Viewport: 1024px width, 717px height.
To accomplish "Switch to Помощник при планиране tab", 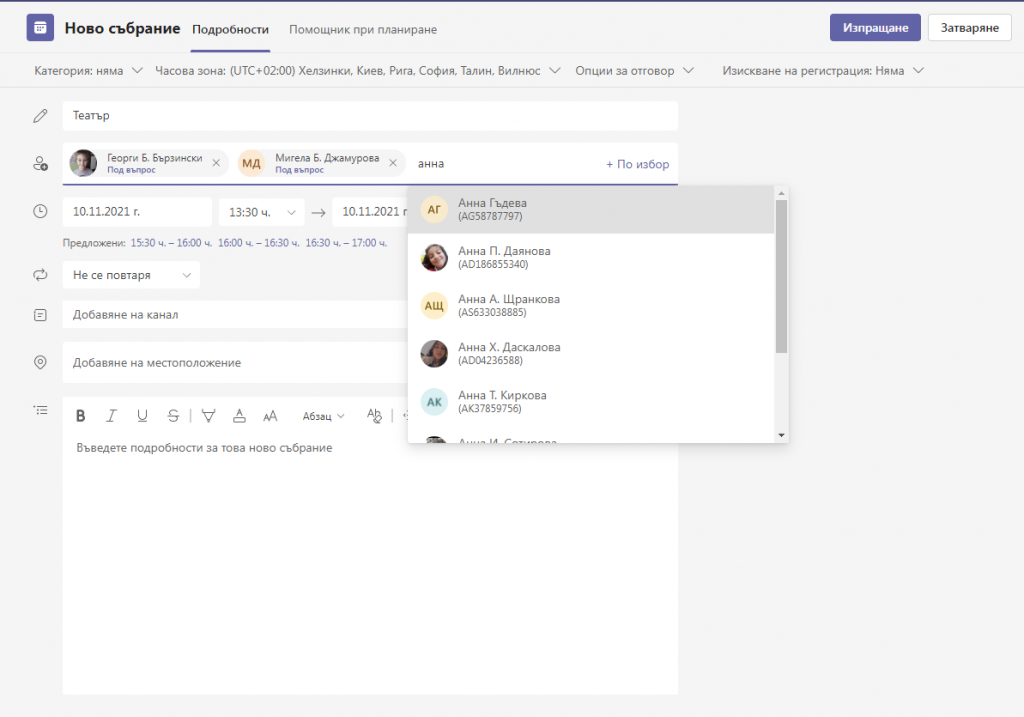I will pos(363,29).
